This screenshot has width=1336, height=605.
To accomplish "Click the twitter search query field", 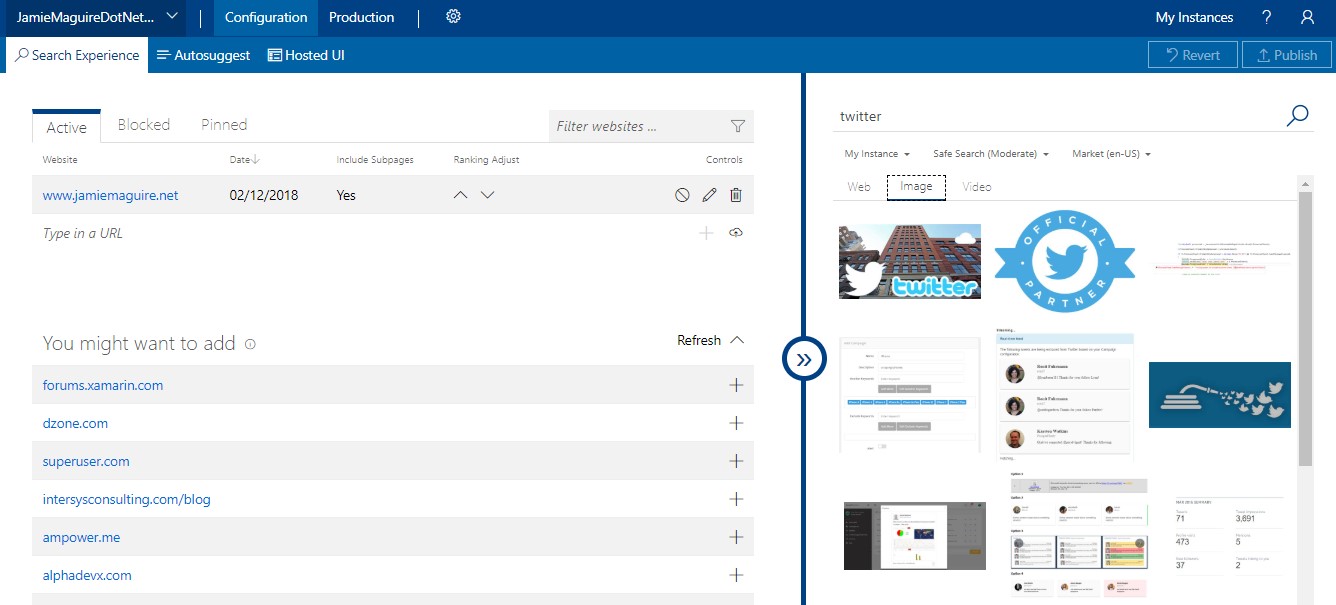I will pos(1058,116).
